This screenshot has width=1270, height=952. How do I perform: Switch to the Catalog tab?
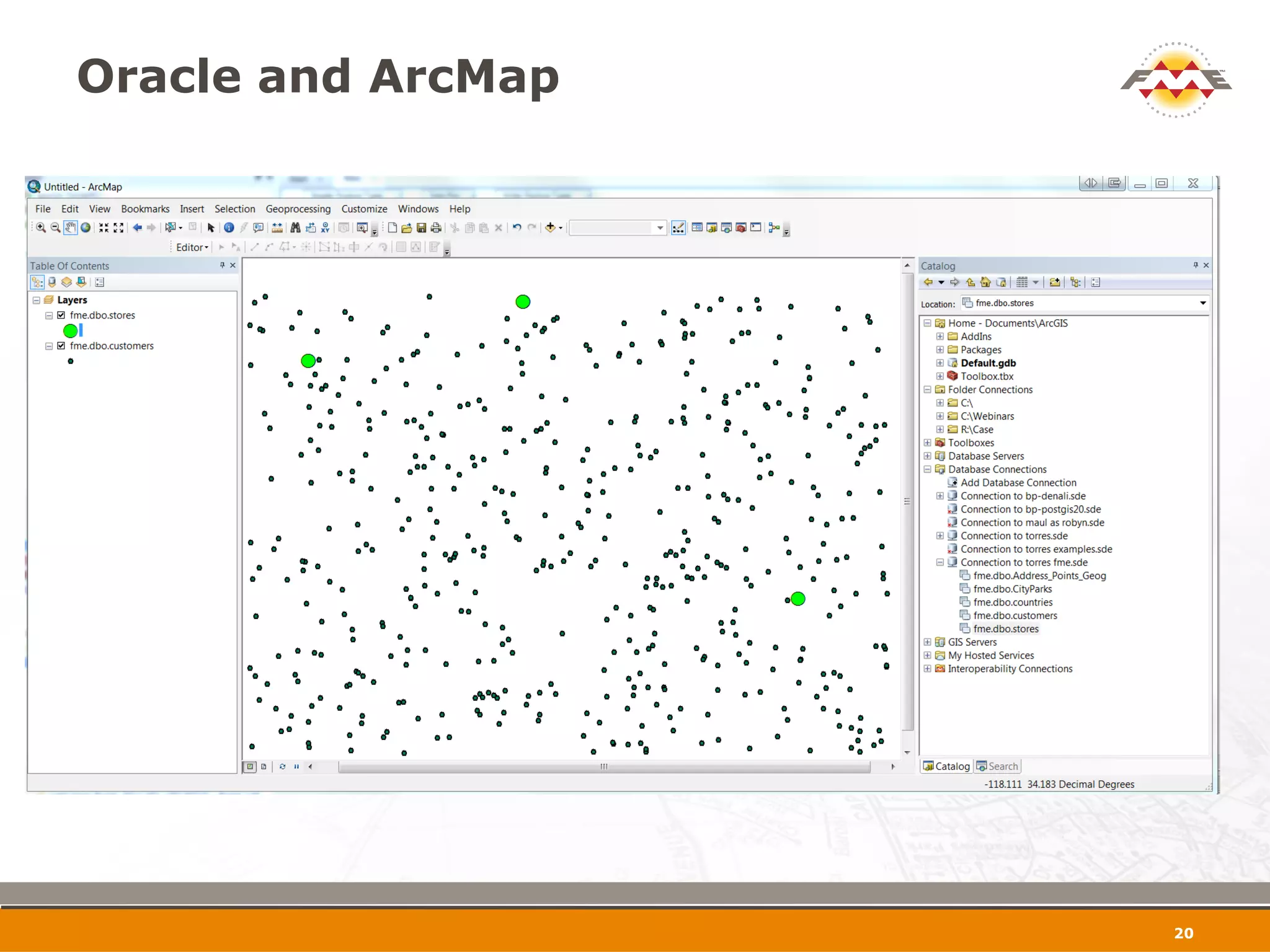coord(946,766)
